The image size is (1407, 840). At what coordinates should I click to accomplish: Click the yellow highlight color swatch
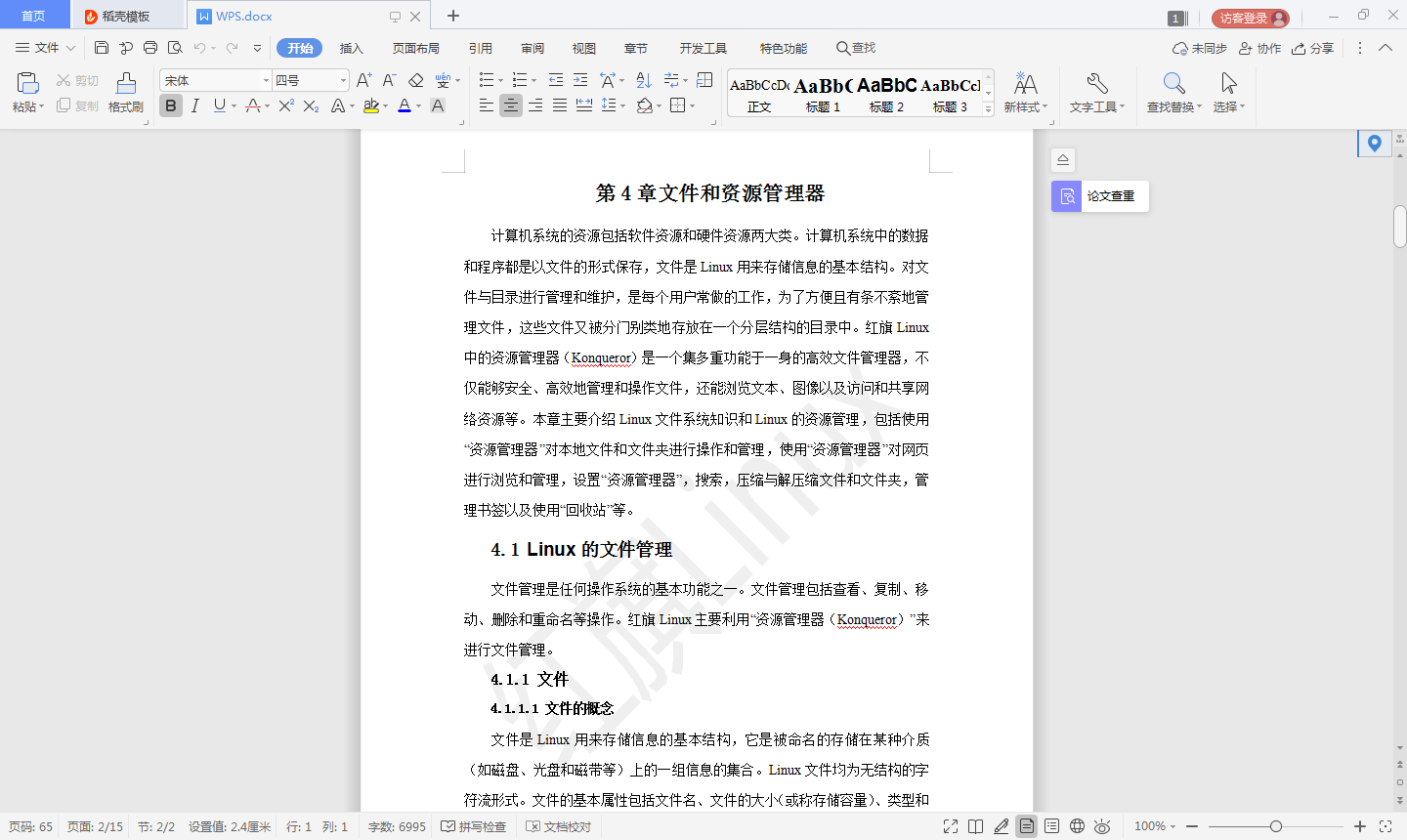371,105
